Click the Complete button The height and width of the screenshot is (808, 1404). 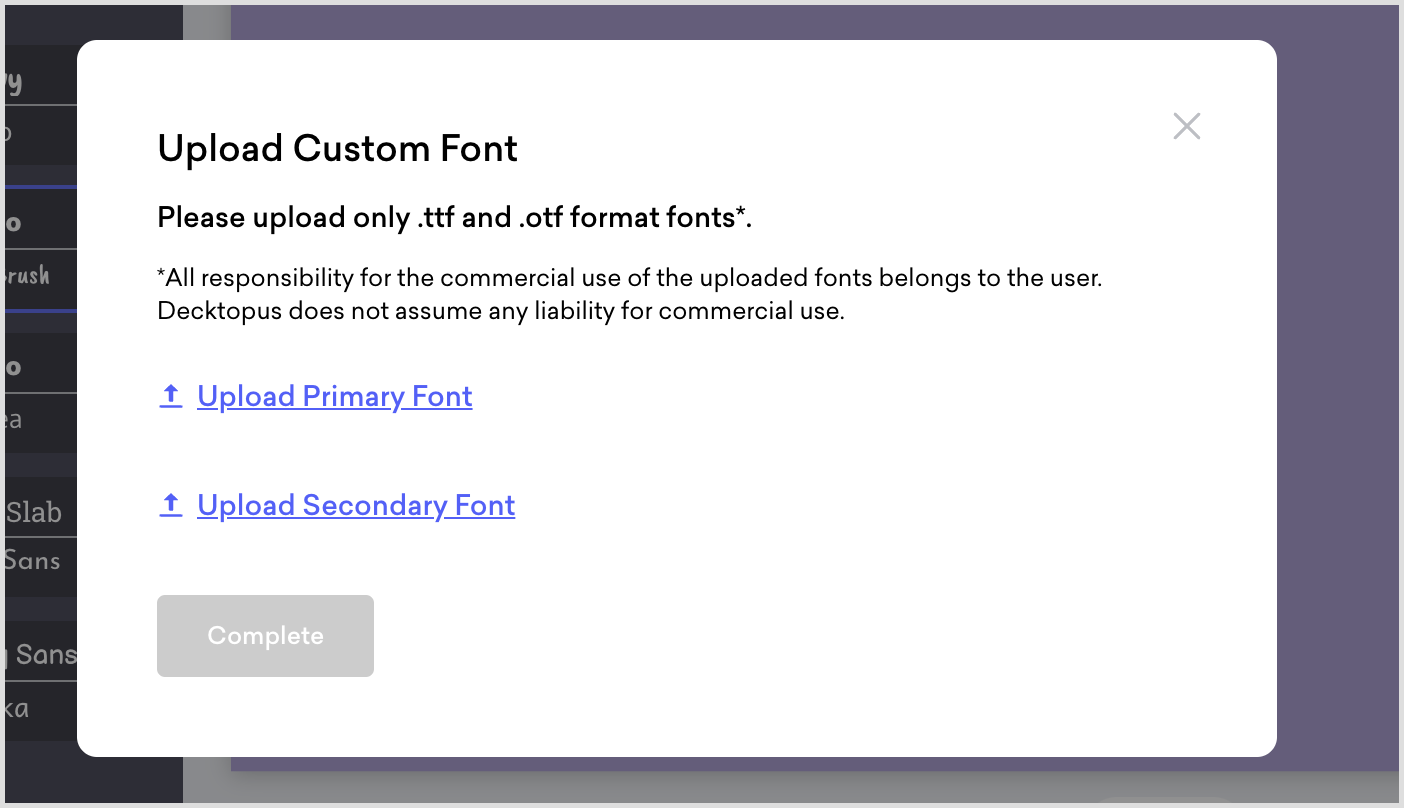(265, 636)
